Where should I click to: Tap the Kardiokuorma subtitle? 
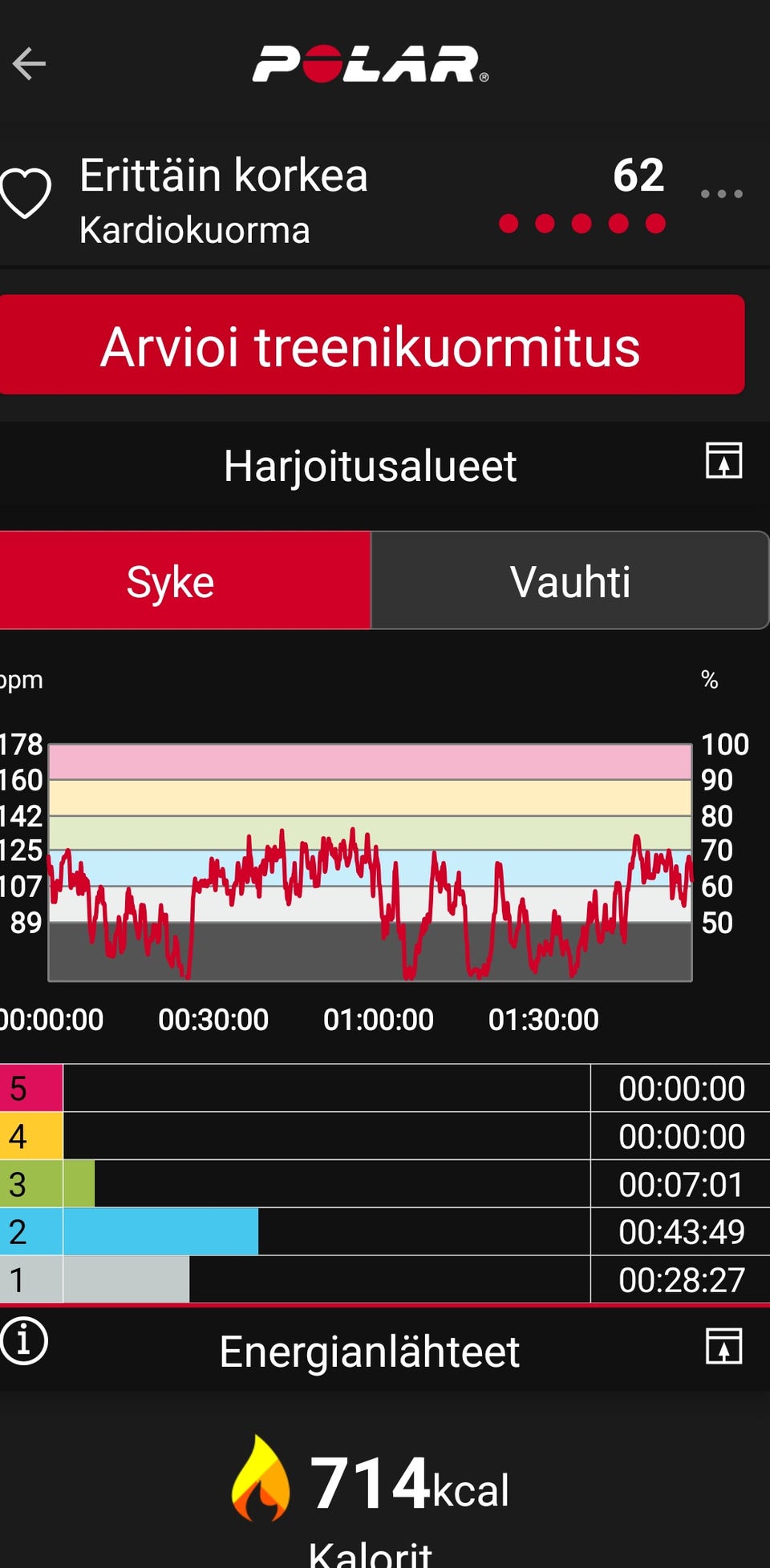[x=195, y=231]
